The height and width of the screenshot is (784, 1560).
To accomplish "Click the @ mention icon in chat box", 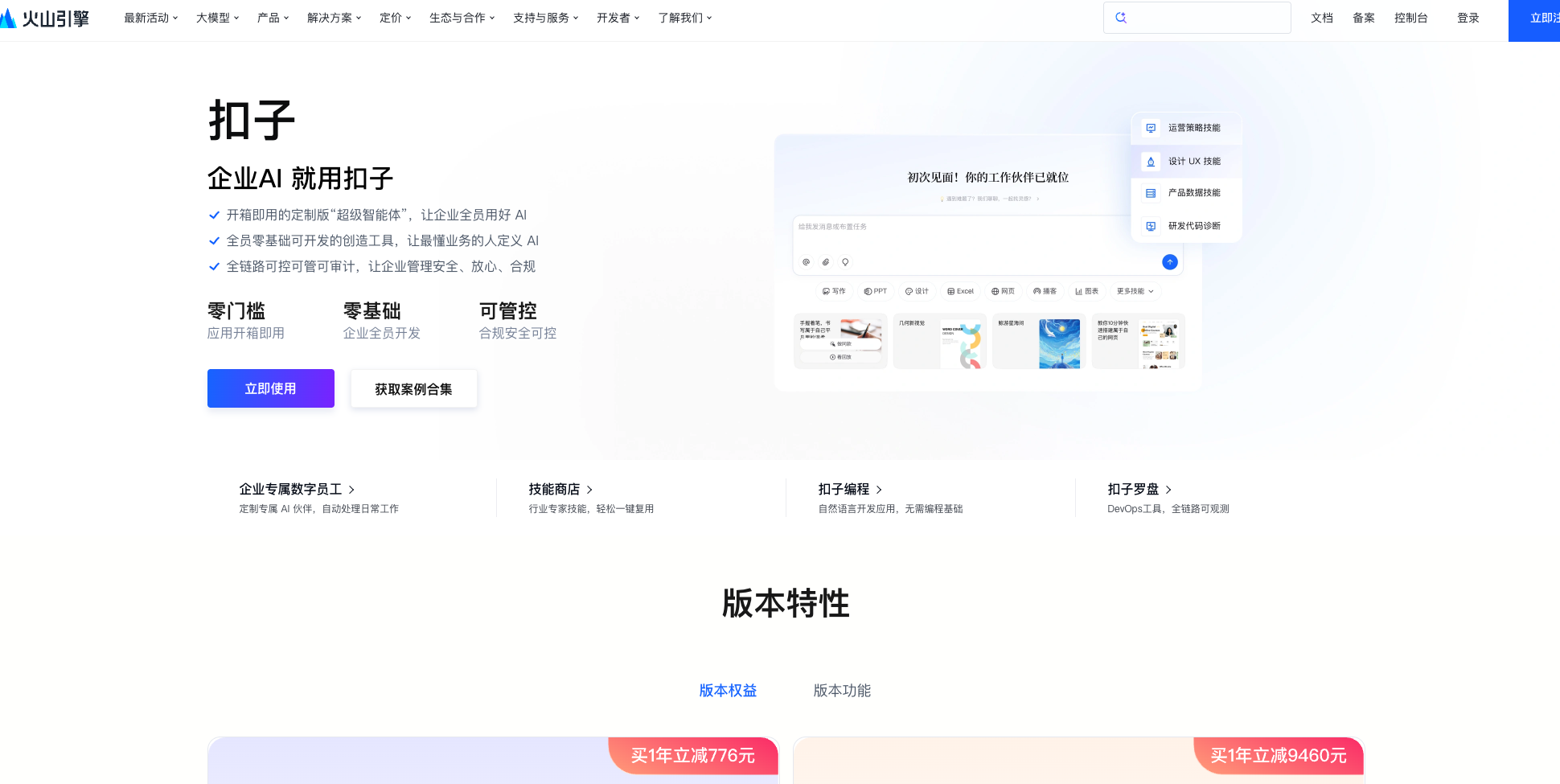I will (806, 262).
